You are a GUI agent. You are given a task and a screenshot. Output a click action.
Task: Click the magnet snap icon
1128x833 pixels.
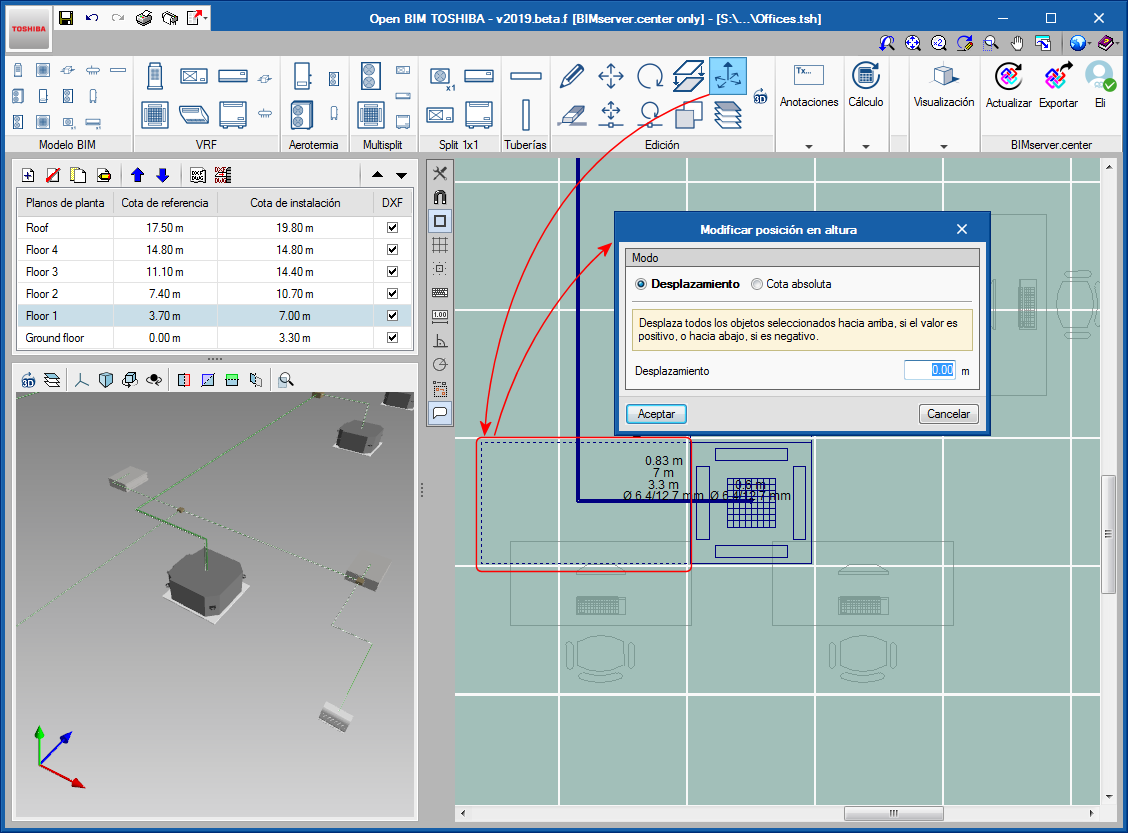coord(440,197)
